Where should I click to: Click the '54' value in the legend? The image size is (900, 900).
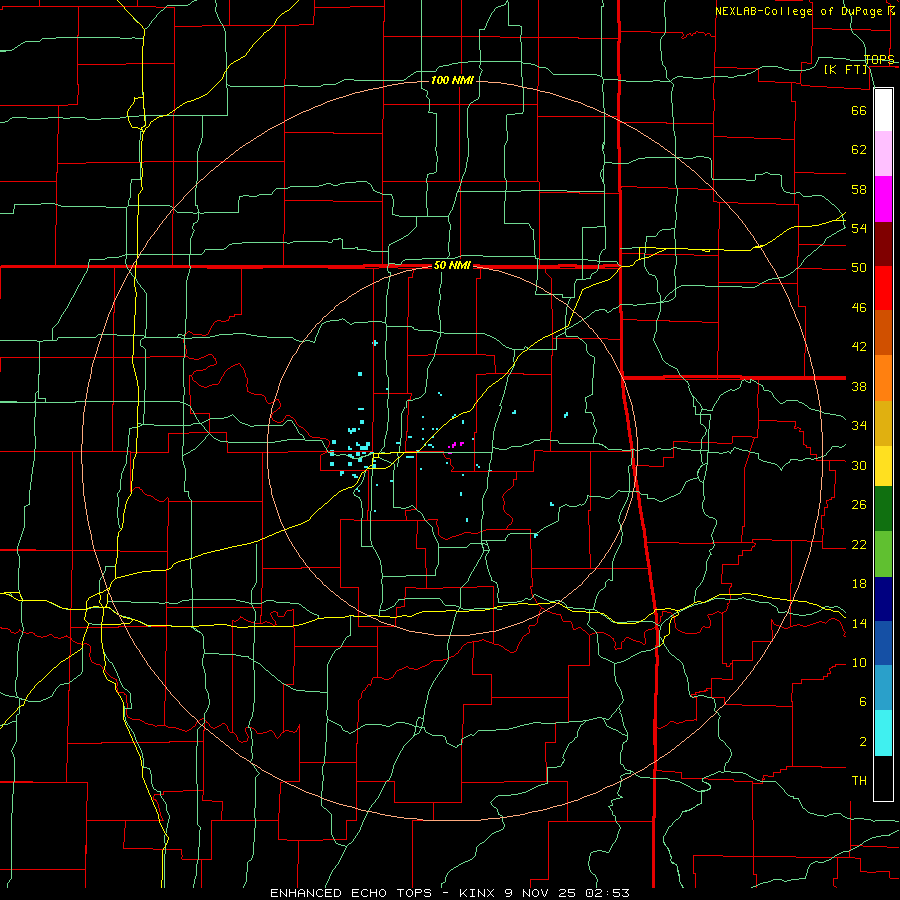pyautogui.click(x=859, y=228)
